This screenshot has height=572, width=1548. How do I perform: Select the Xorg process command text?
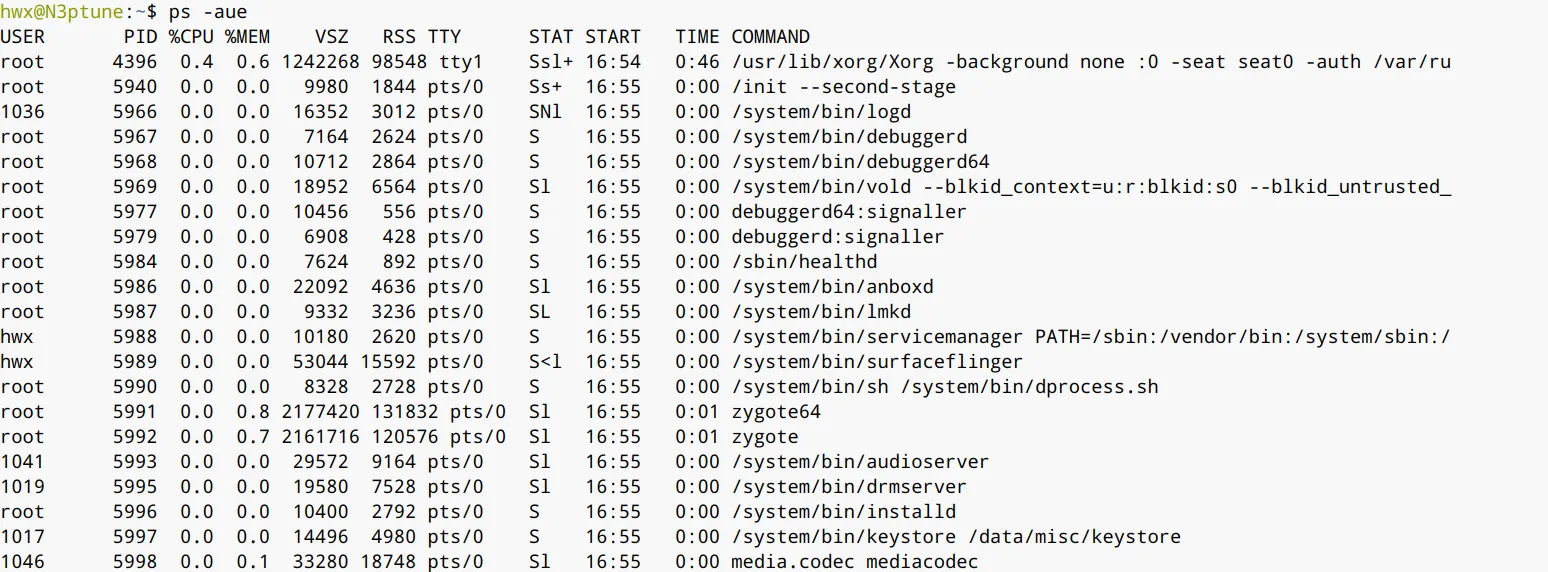coord(1090,62)
